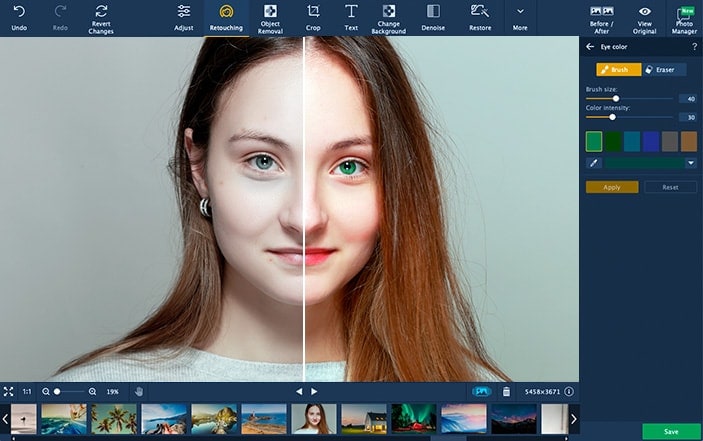Open the Restore tool
Screen dimensions: 703x441
[x=480, y=17]
